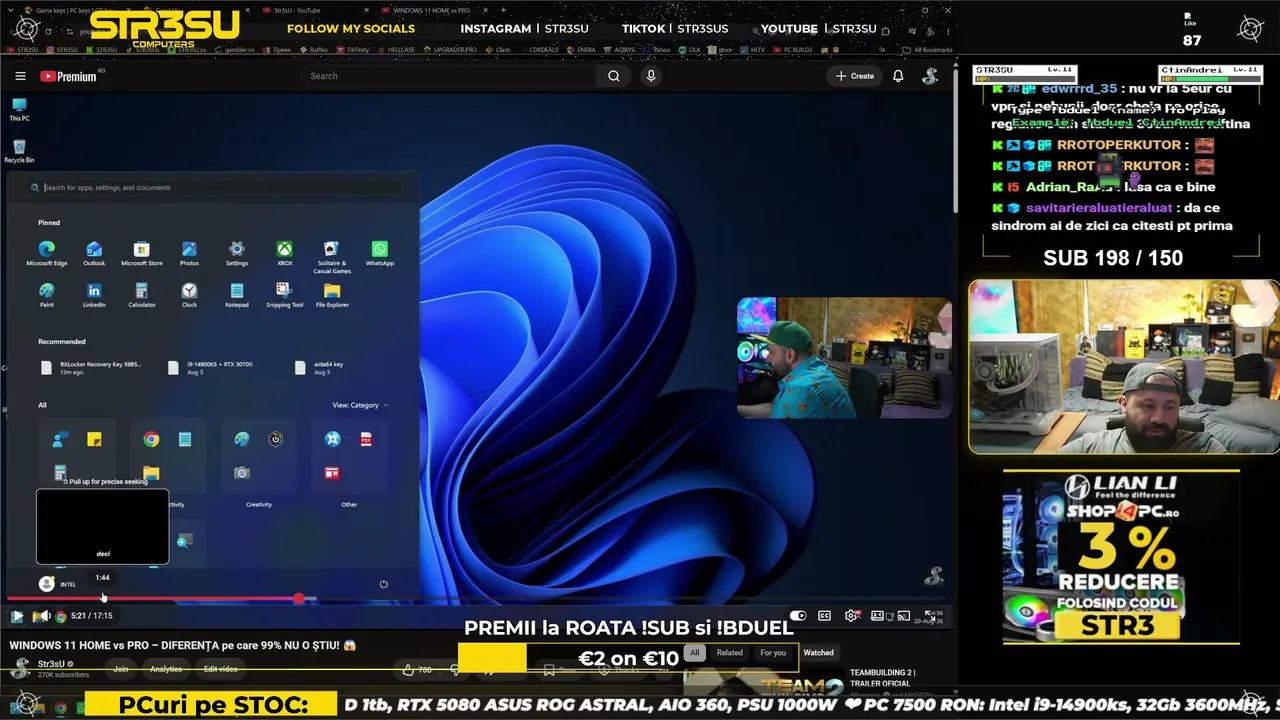Click the Join channel button
Screen dimensions: 1280x720
click(121, 669)
